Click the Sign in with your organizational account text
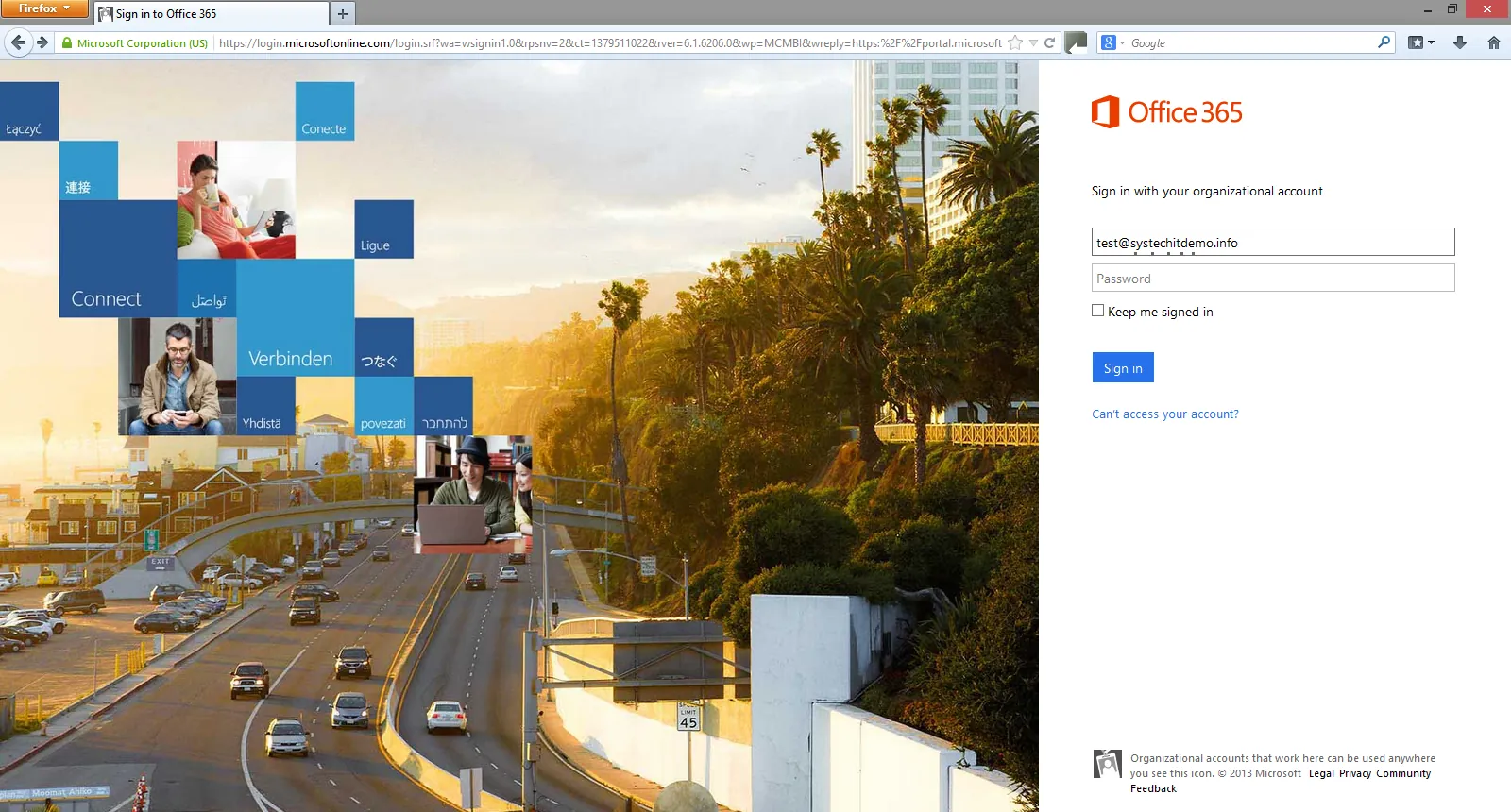The image size is (1511, 812). pos(1207,191)
